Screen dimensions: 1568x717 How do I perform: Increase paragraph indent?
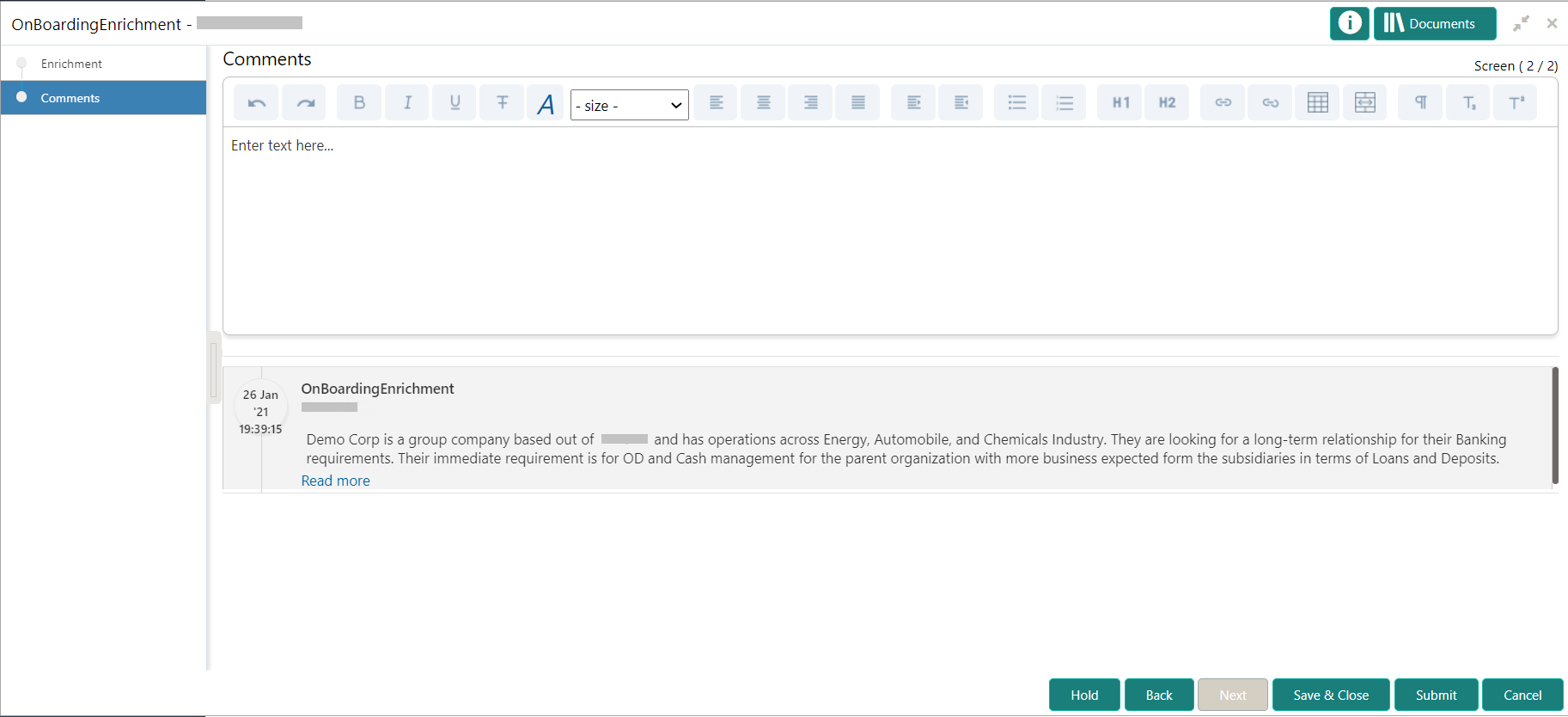point(913,103)
